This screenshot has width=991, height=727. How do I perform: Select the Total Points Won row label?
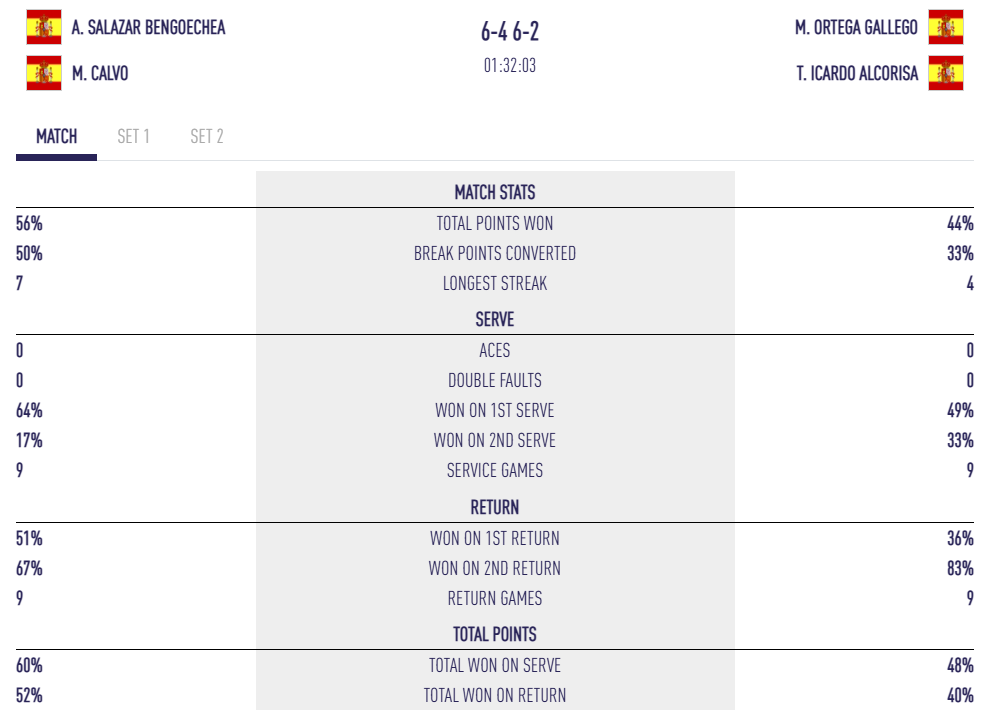click(495, 224)
